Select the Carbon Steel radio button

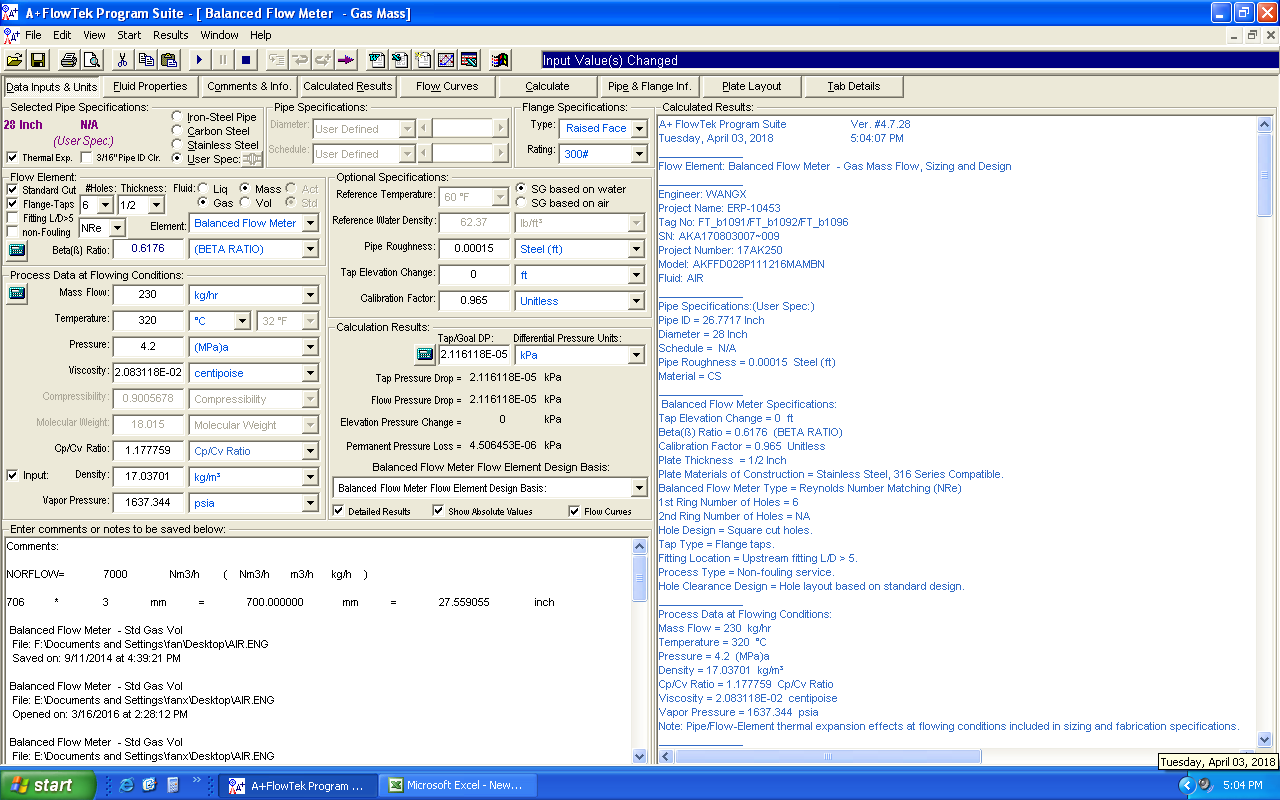click(x=177, y=131)
